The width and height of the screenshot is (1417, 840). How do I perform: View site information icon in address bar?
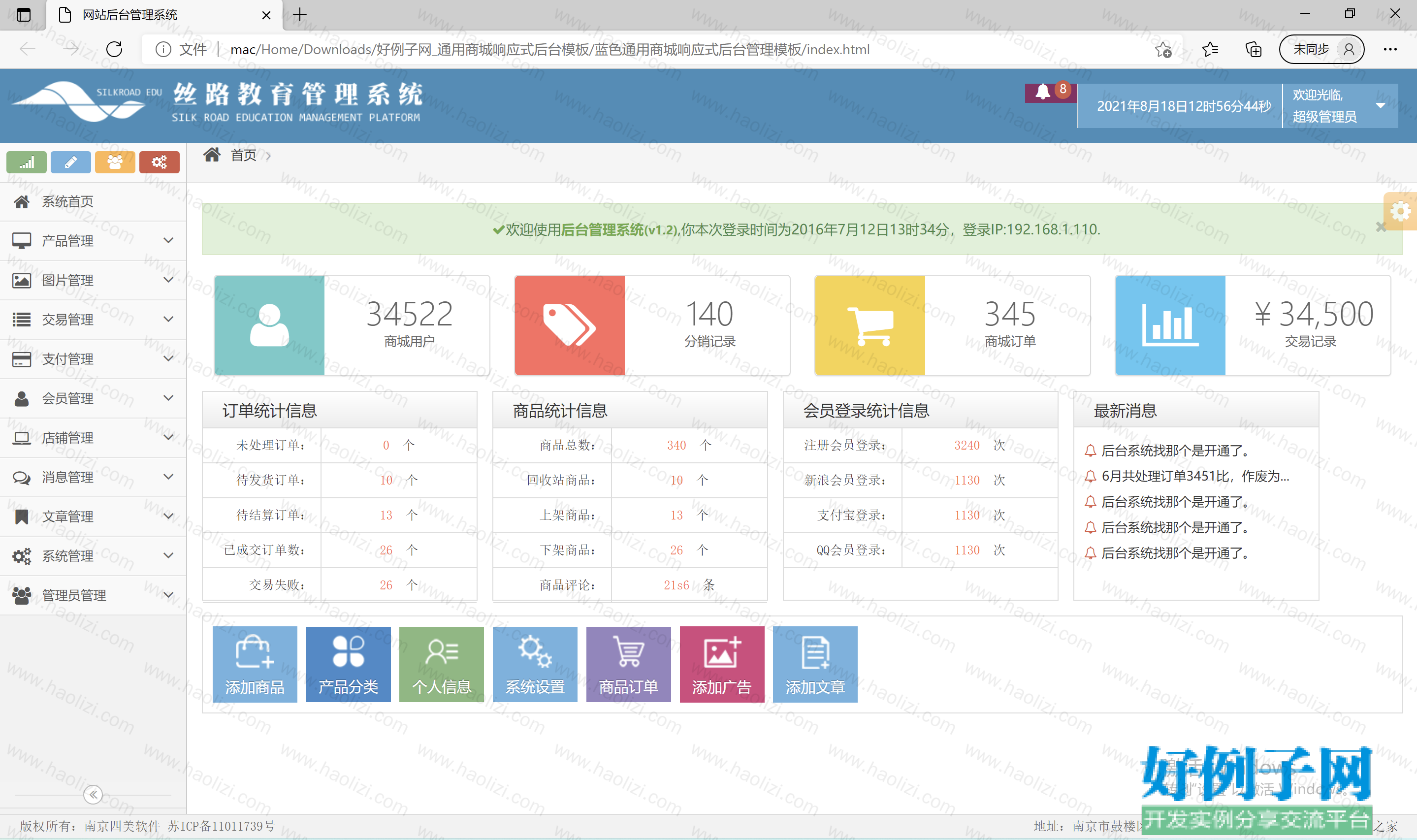pyautogui.click(x=163, y=49)
